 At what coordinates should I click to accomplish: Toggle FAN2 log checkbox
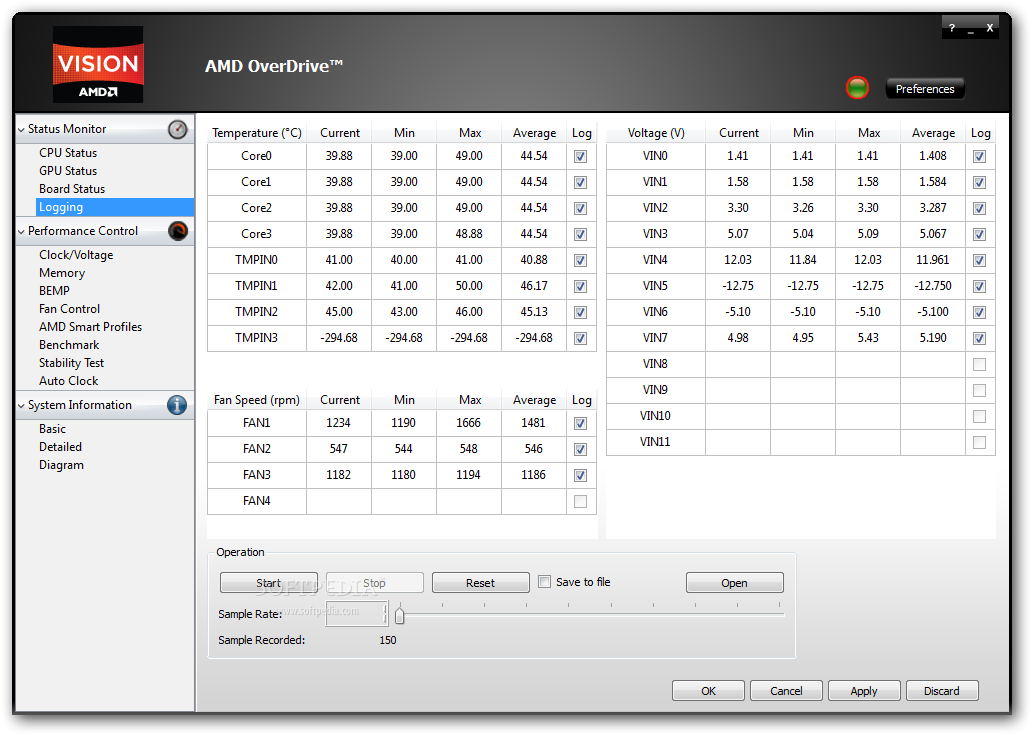(580, 449)
